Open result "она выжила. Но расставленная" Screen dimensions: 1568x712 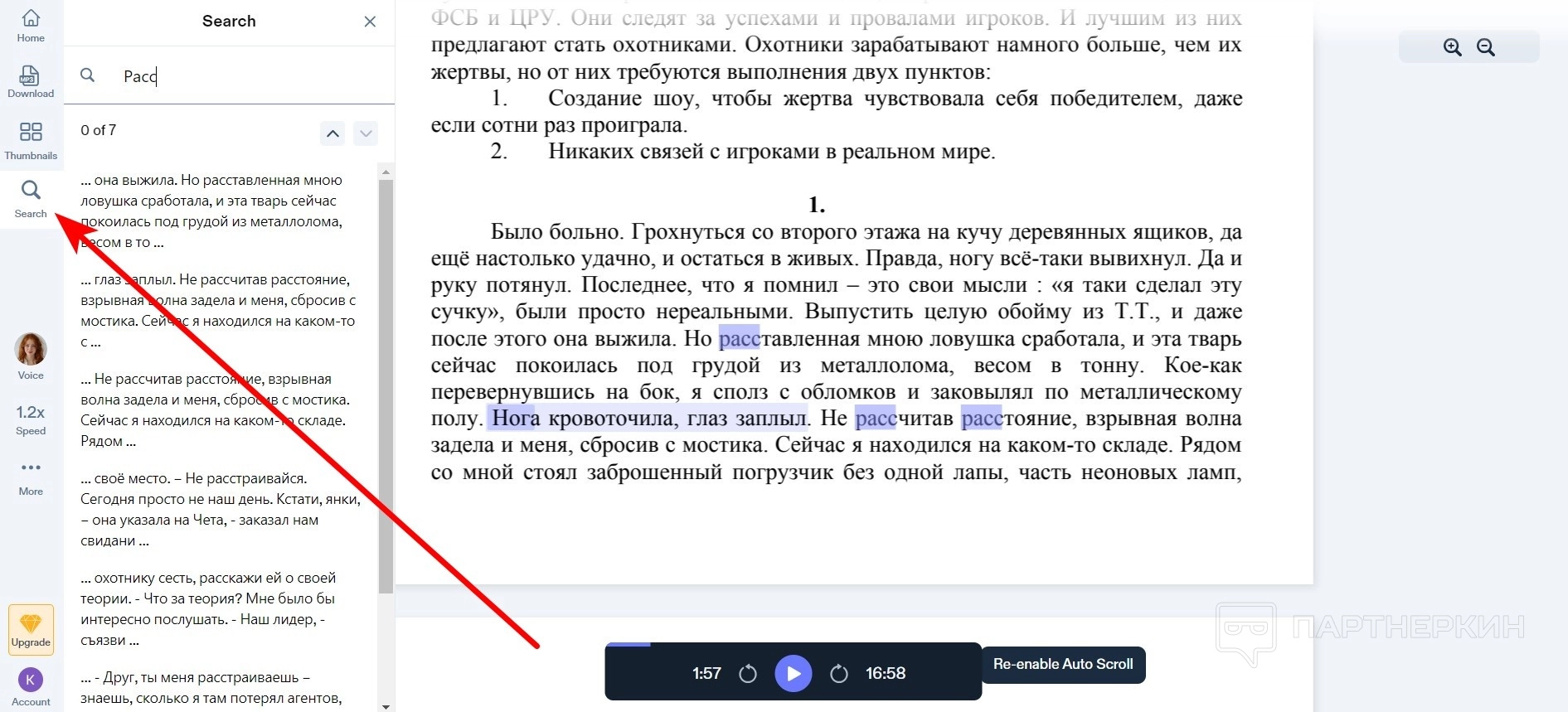point(220,211)
